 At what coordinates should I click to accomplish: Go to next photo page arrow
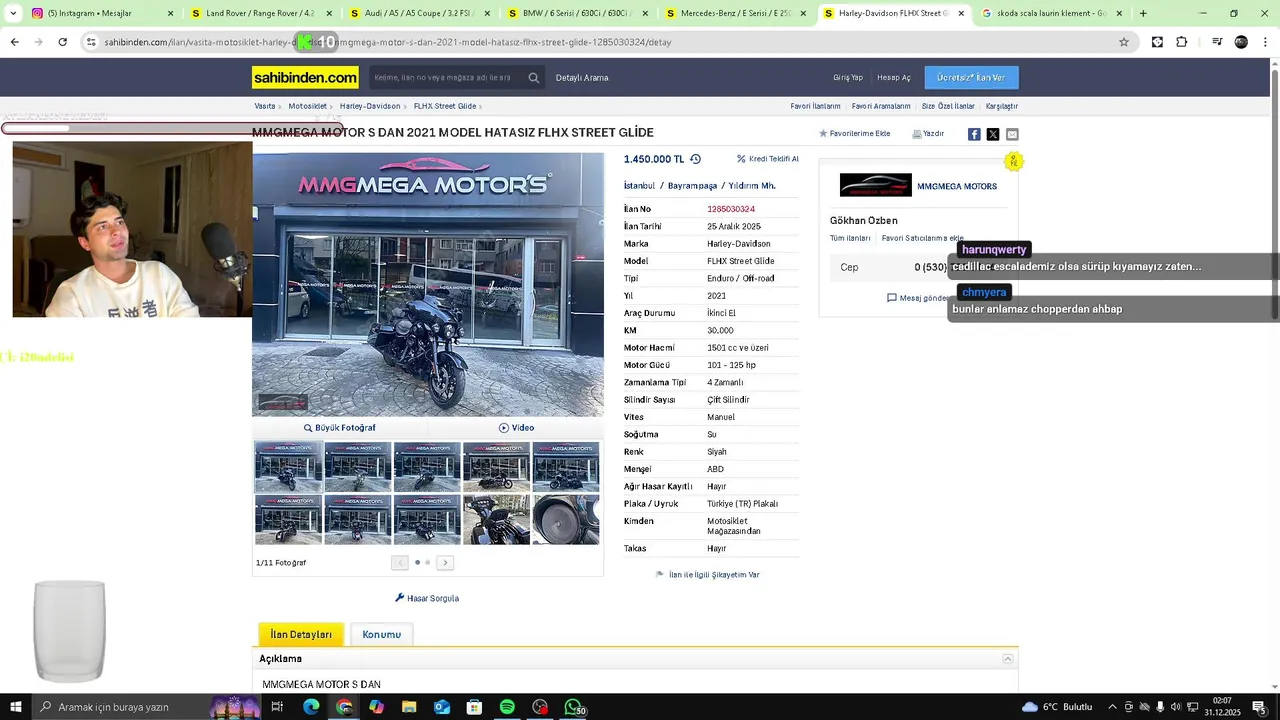coord(445,563)
